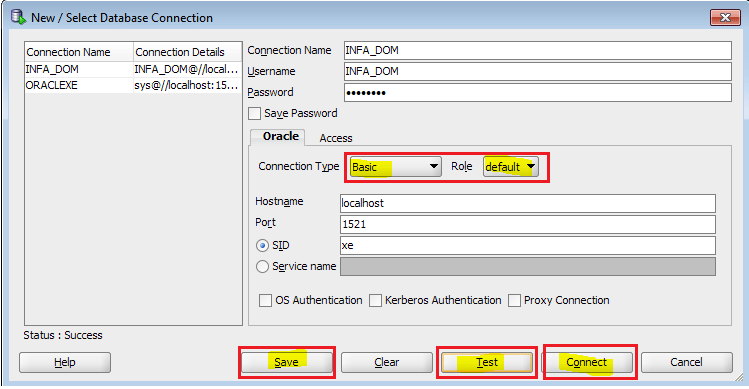This screenshot has width=749, height=389.
Task: Enable the Save Password checkbox
Action: (255, 113)
